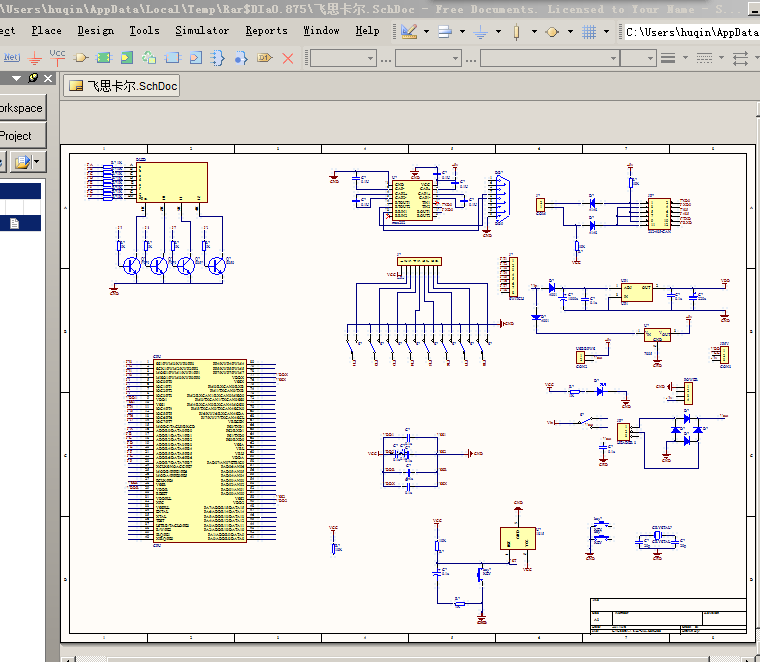Screen dimensions: 760x662
Task: Select the yellow display driver block top-left
Action: tap(172, 182)
